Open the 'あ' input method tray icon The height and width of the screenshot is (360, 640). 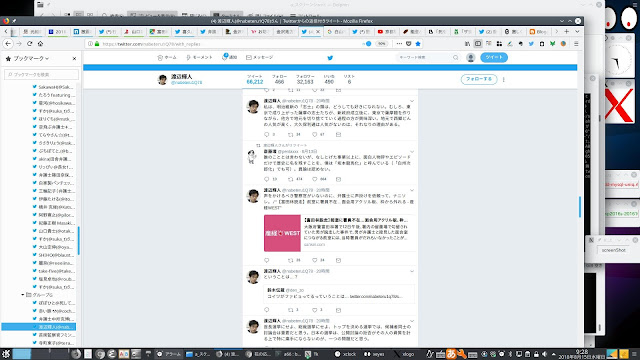click(451, 354)
